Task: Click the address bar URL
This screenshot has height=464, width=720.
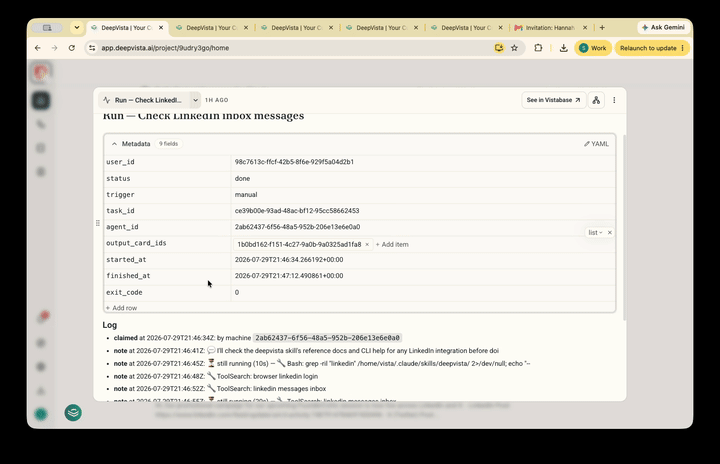Action: pyautogui.click(x=165, y=48)
